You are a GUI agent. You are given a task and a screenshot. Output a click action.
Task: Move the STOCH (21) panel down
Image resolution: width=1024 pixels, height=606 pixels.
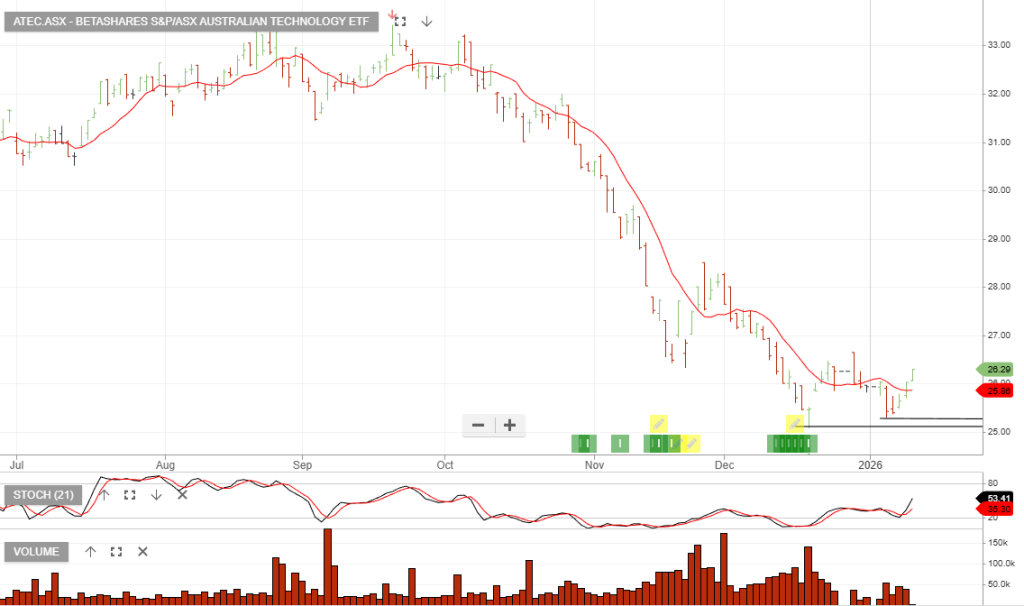(x=156, y=494)
